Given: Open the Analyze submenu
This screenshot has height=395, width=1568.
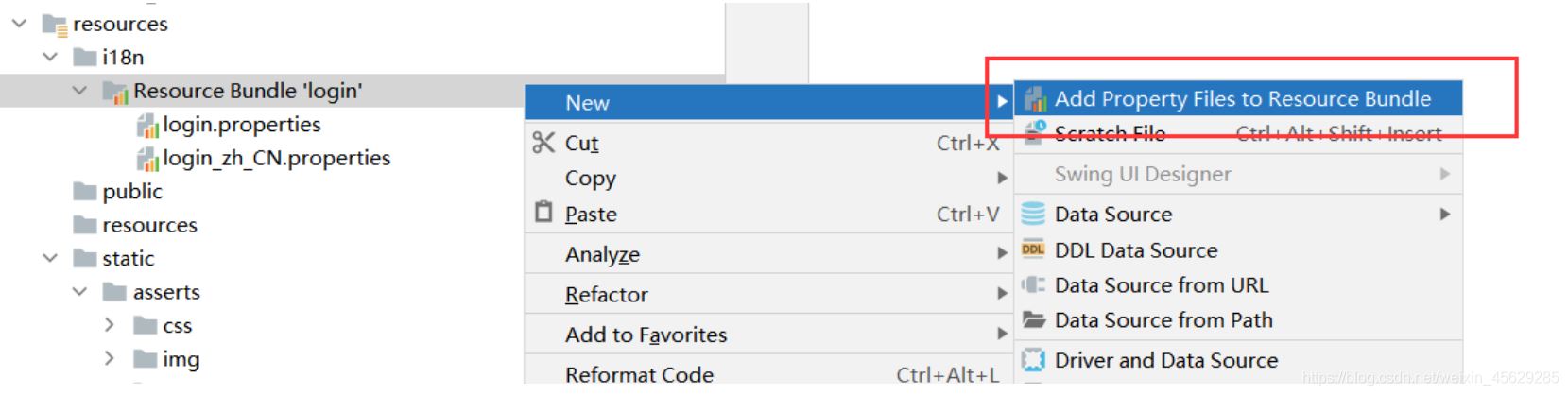Looking at the screenshot, I should [x=602, y=254].
